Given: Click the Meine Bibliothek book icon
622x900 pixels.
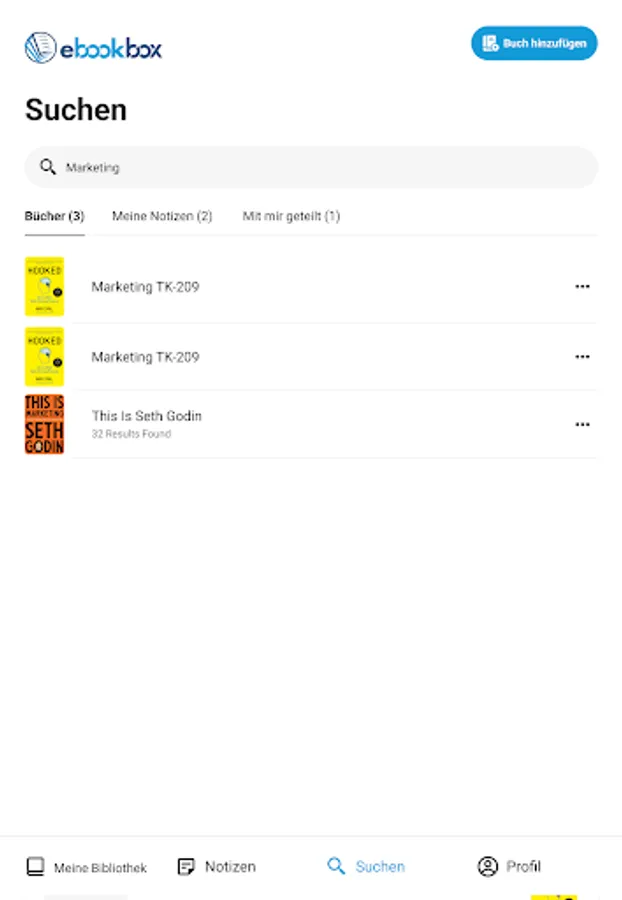Looking at the screenshot, I should point(35,866).
